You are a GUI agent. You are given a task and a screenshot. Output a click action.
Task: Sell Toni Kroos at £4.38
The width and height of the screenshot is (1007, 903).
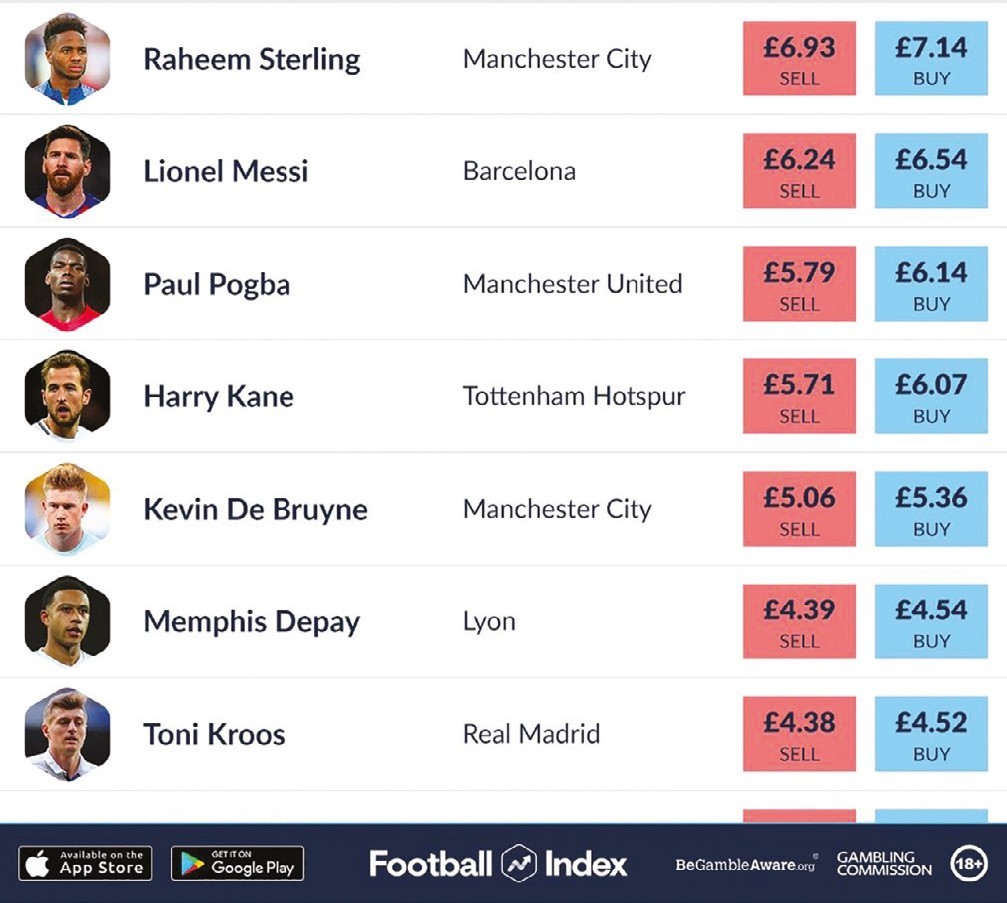click(799, 734)
